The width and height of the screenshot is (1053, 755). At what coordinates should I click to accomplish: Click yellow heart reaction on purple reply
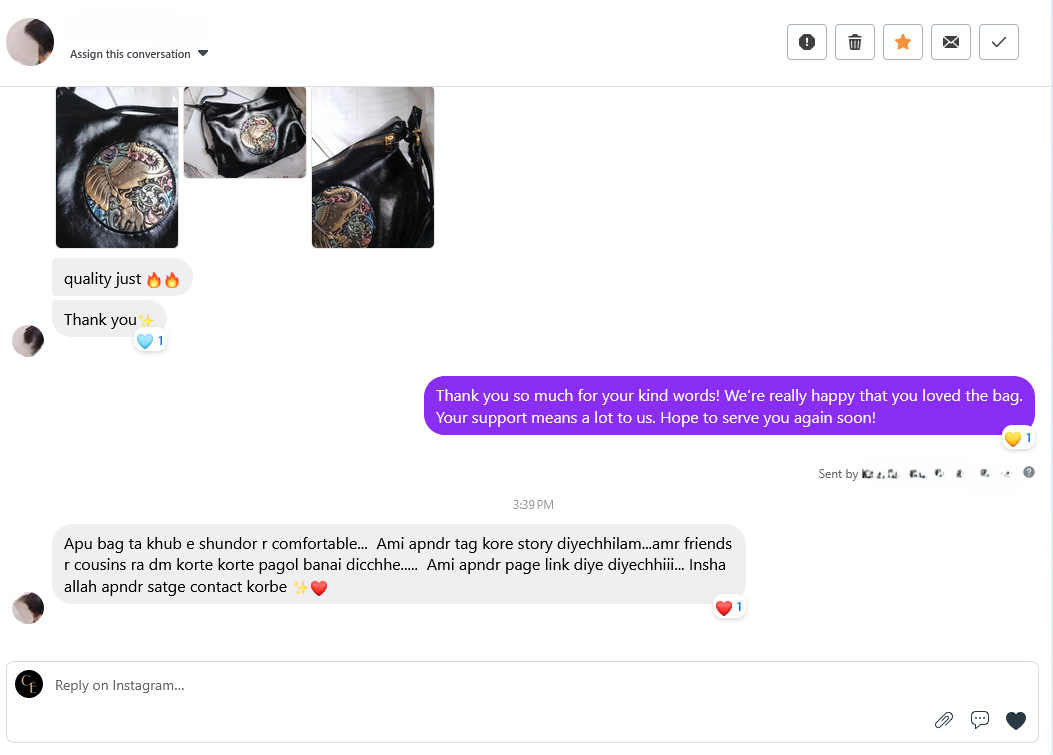coord(1018,438)
